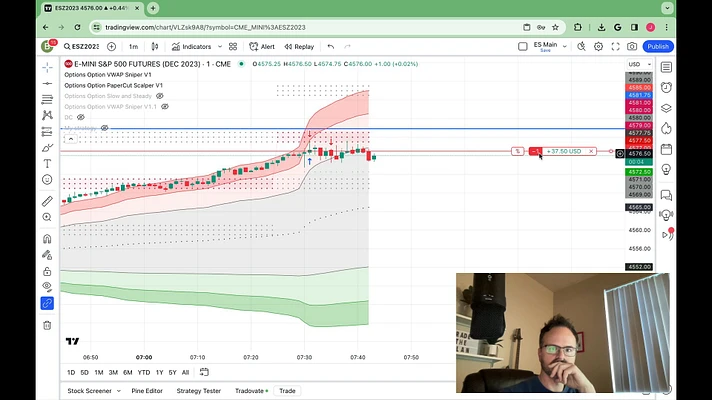
Task: Lock all drawing tools
Action: (x=47, y=272)
